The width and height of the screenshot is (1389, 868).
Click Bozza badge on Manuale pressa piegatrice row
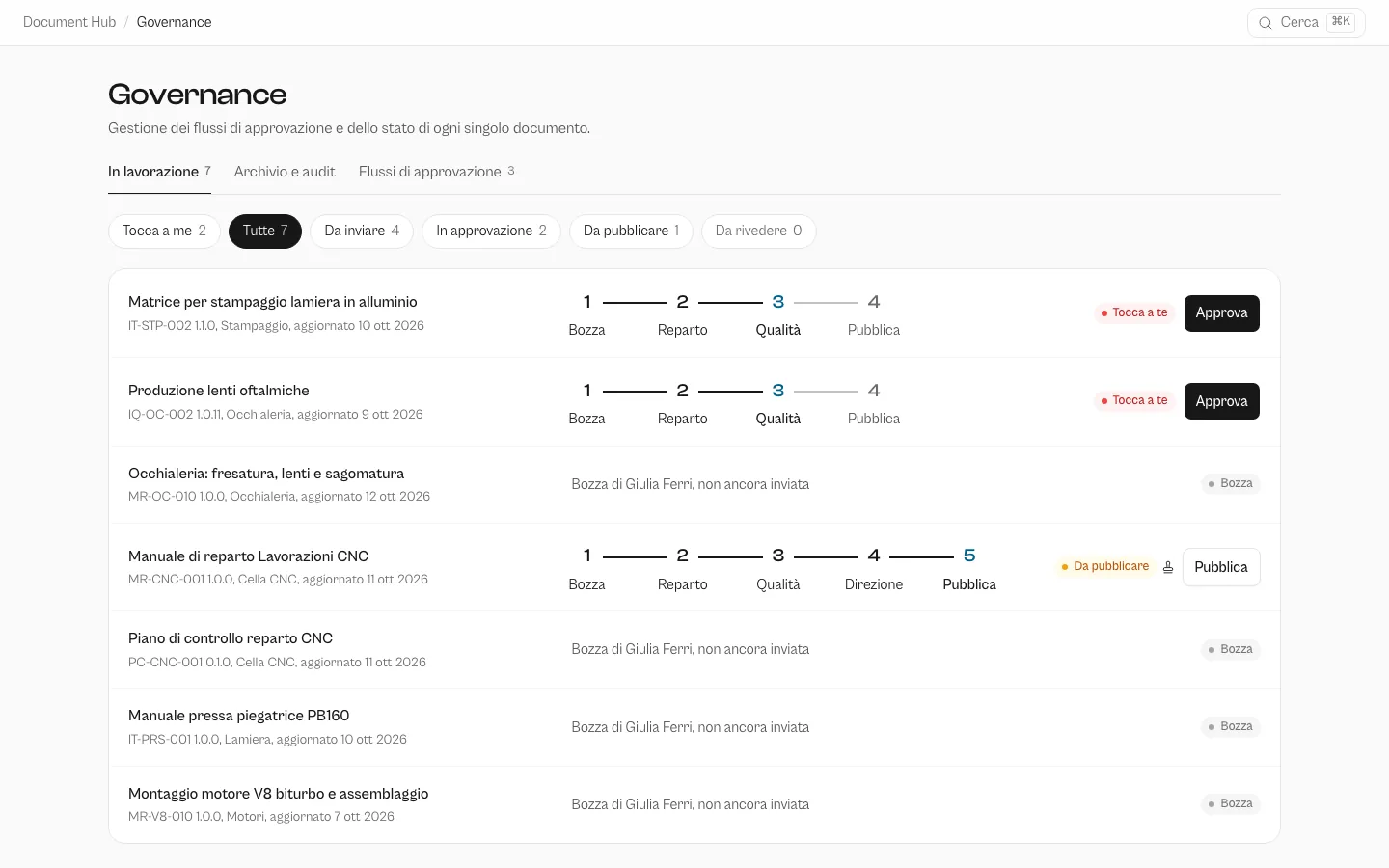tap(1231, 727)
